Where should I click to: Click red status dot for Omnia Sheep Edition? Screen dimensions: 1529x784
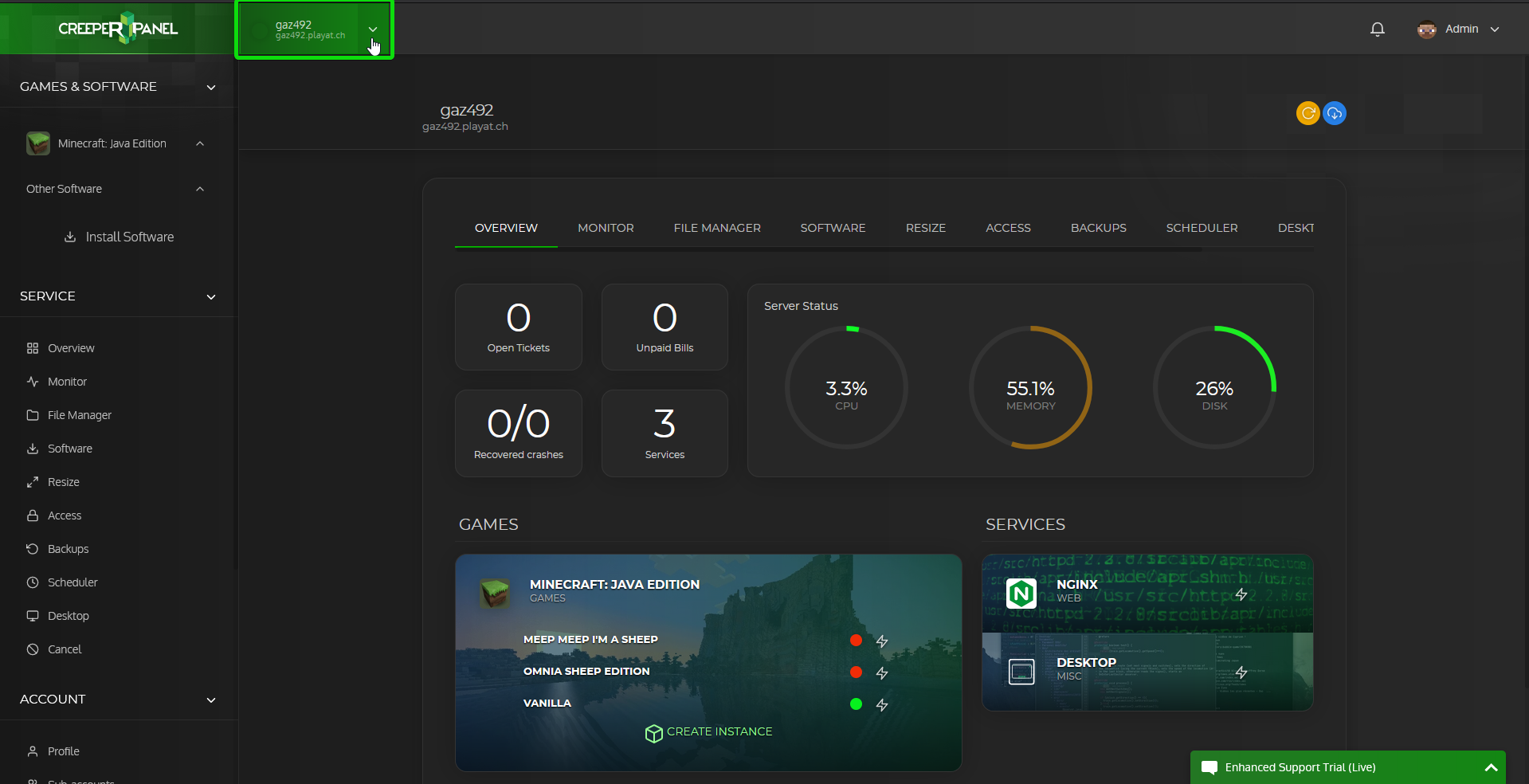(856, 672)
